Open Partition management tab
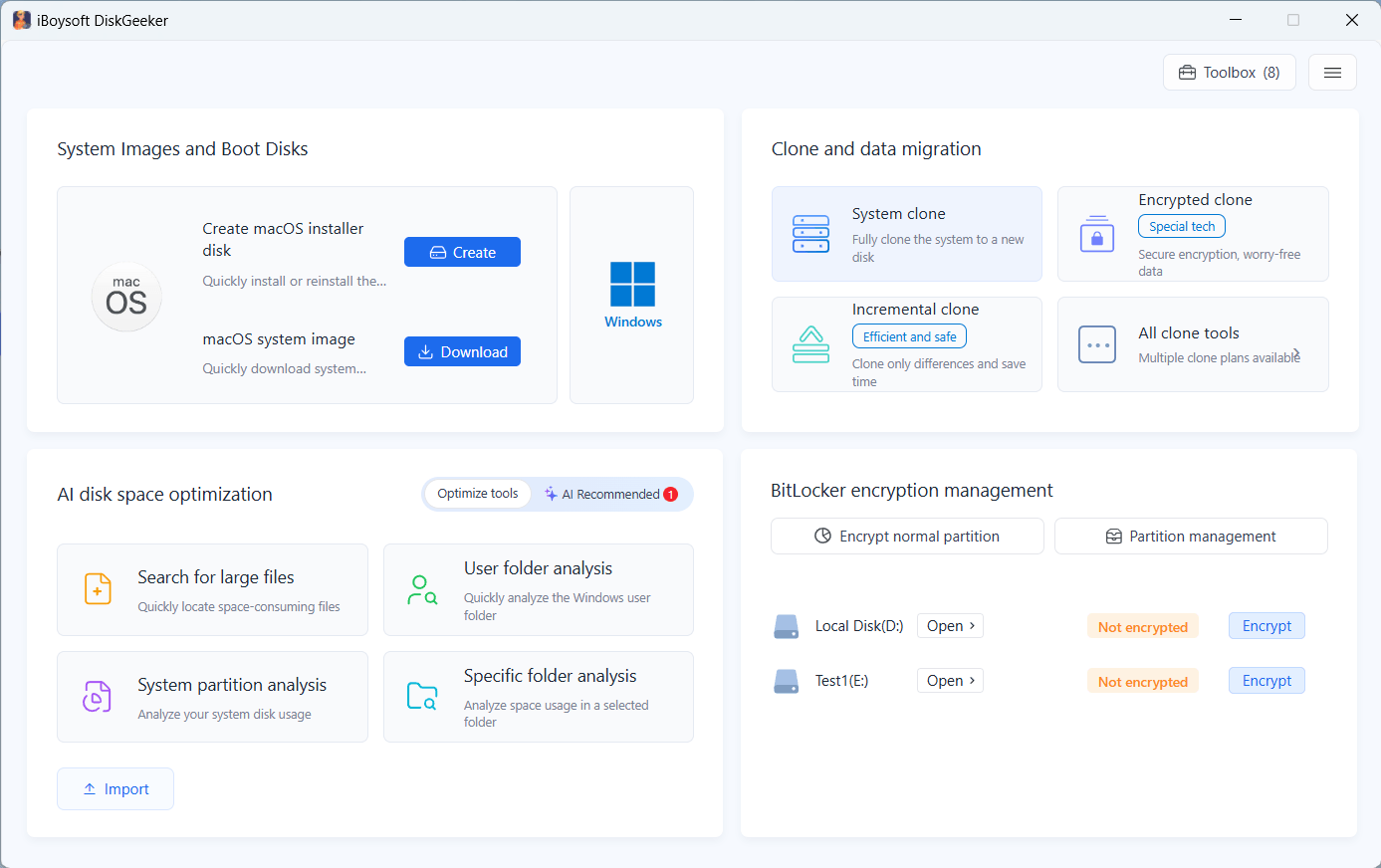Screen dimensions: 1381x868 (x=1191, y=537)
